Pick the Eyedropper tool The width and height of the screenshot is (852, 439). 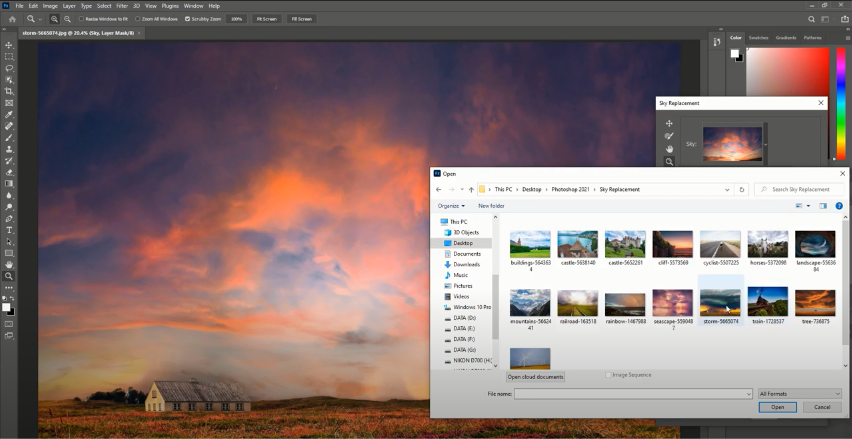click(9, 114)
